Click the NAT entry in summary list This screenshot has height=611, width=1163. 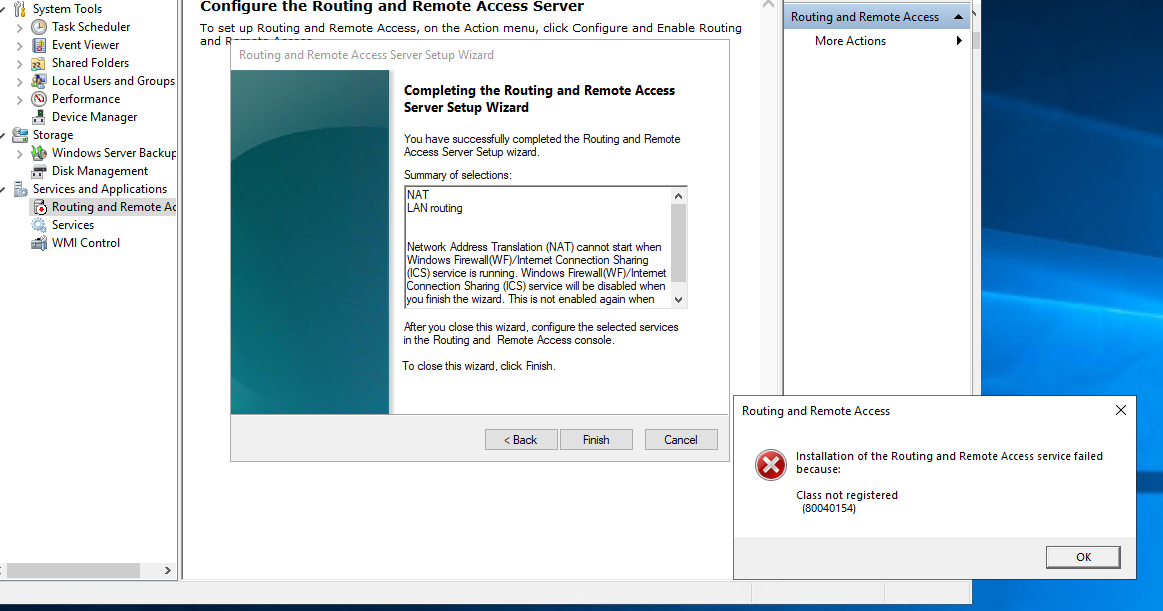[418, 194]
